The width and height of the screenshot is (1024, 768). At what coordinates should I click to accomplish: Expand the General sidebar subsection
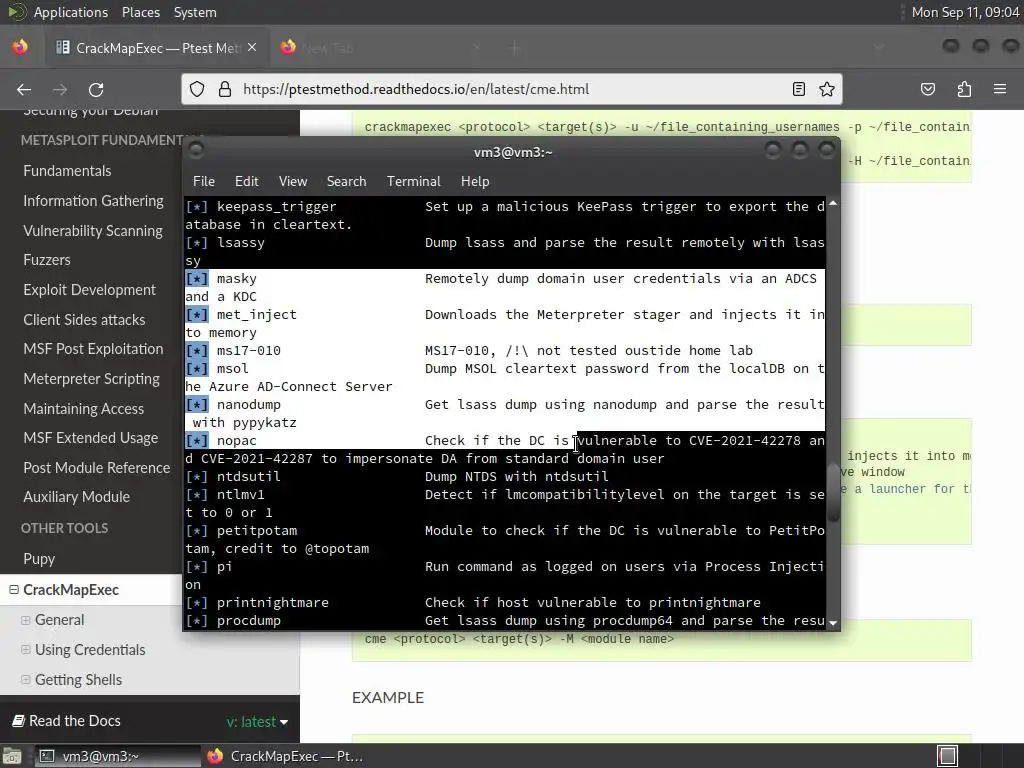tap(25, 620)
